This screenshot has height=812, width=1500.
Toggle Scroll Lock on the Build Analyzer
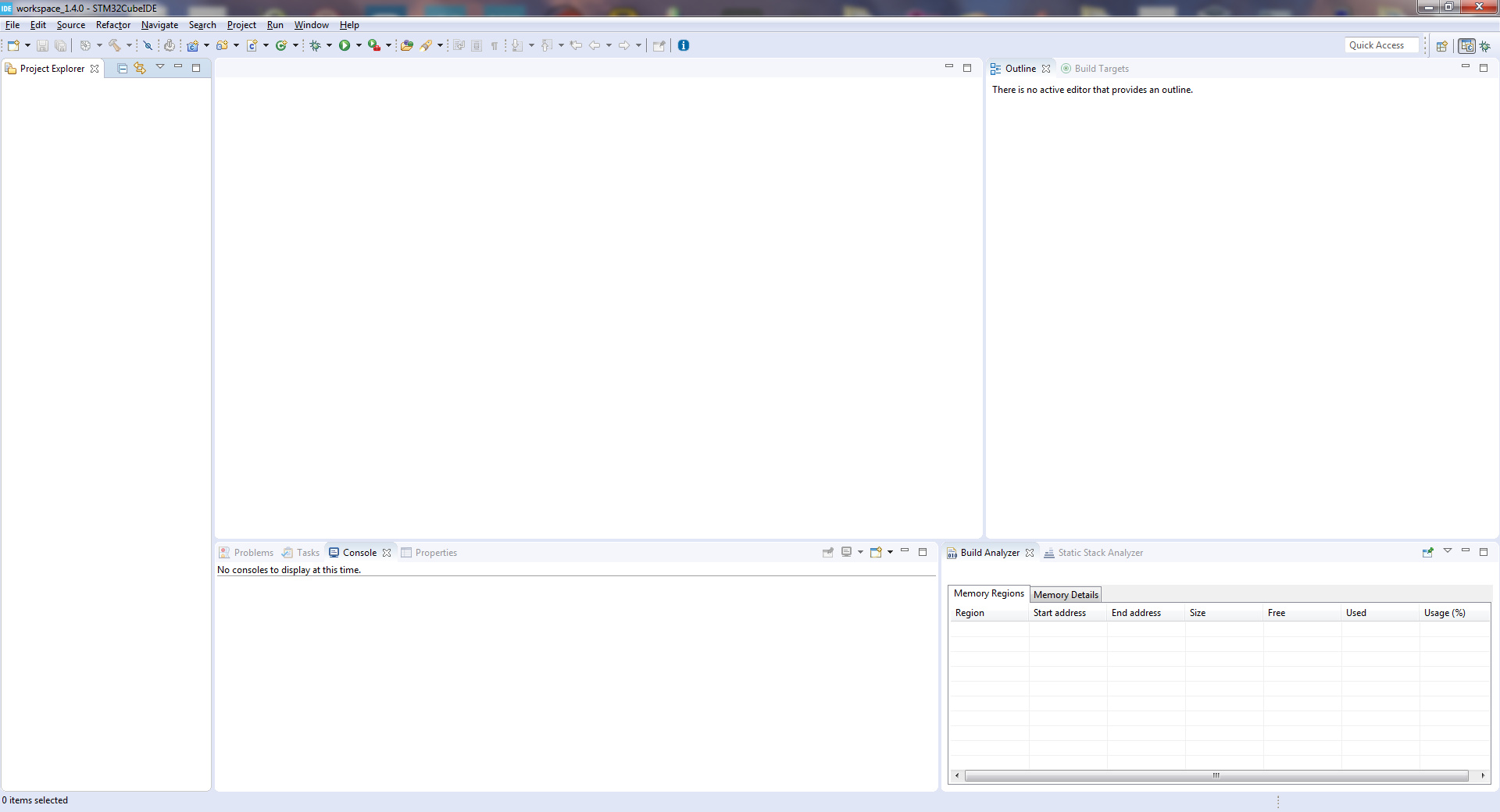point(1427,552)
